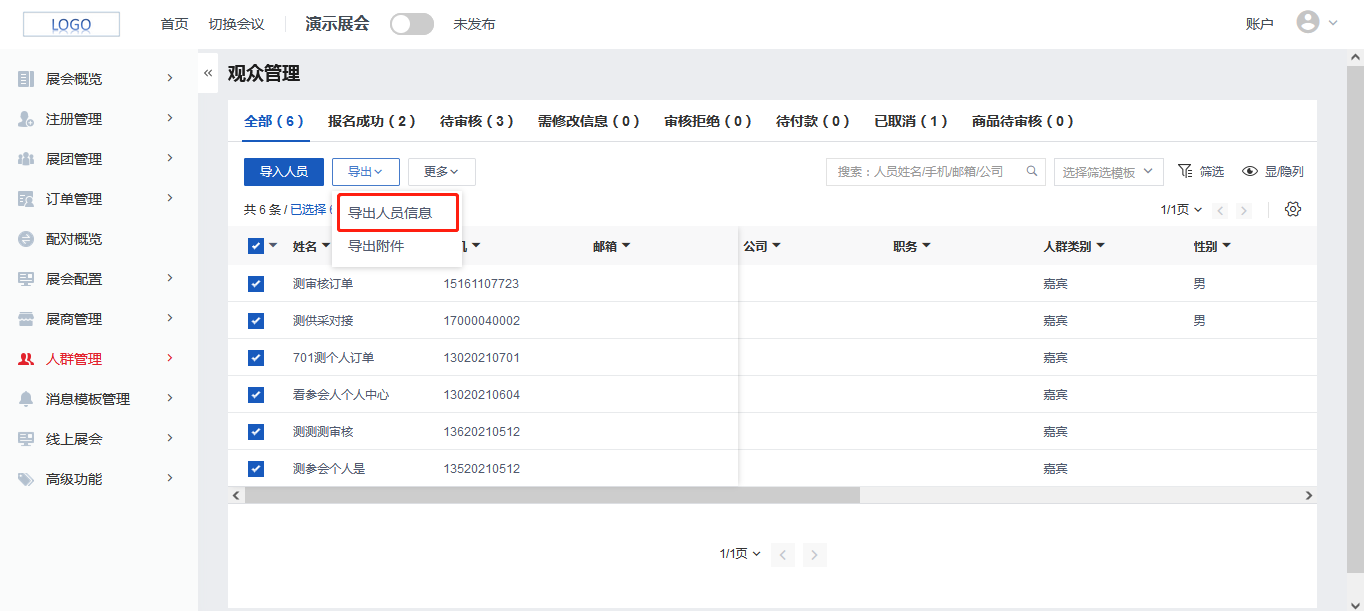Click the name 测供采对接
The width and height of the screenshot is (1364, 611).
click(x=323, y=321)
